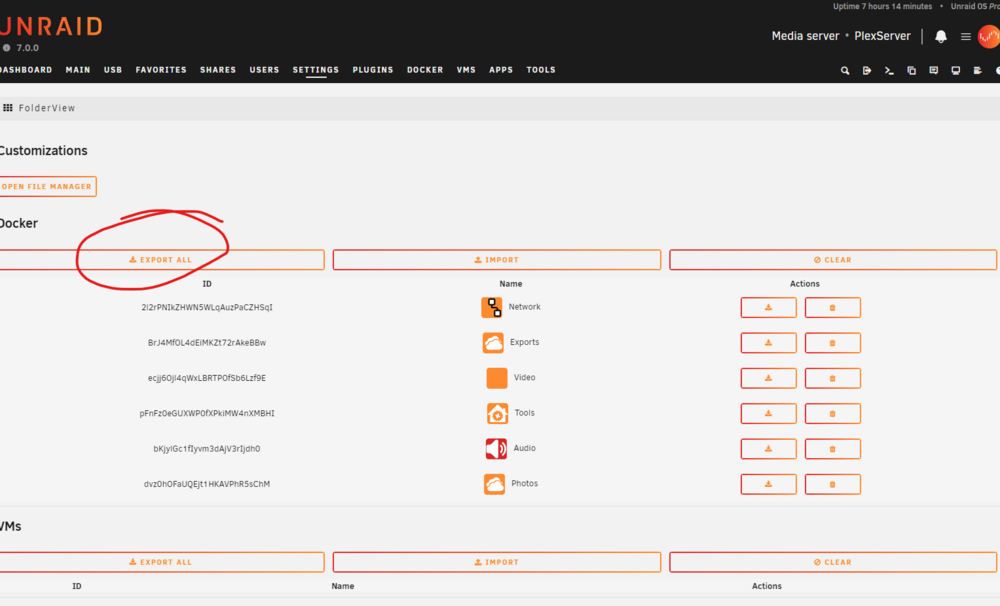Click Export All under Docker
The height and width of the screenshot is (606, 1000).
tap(161, 260)
